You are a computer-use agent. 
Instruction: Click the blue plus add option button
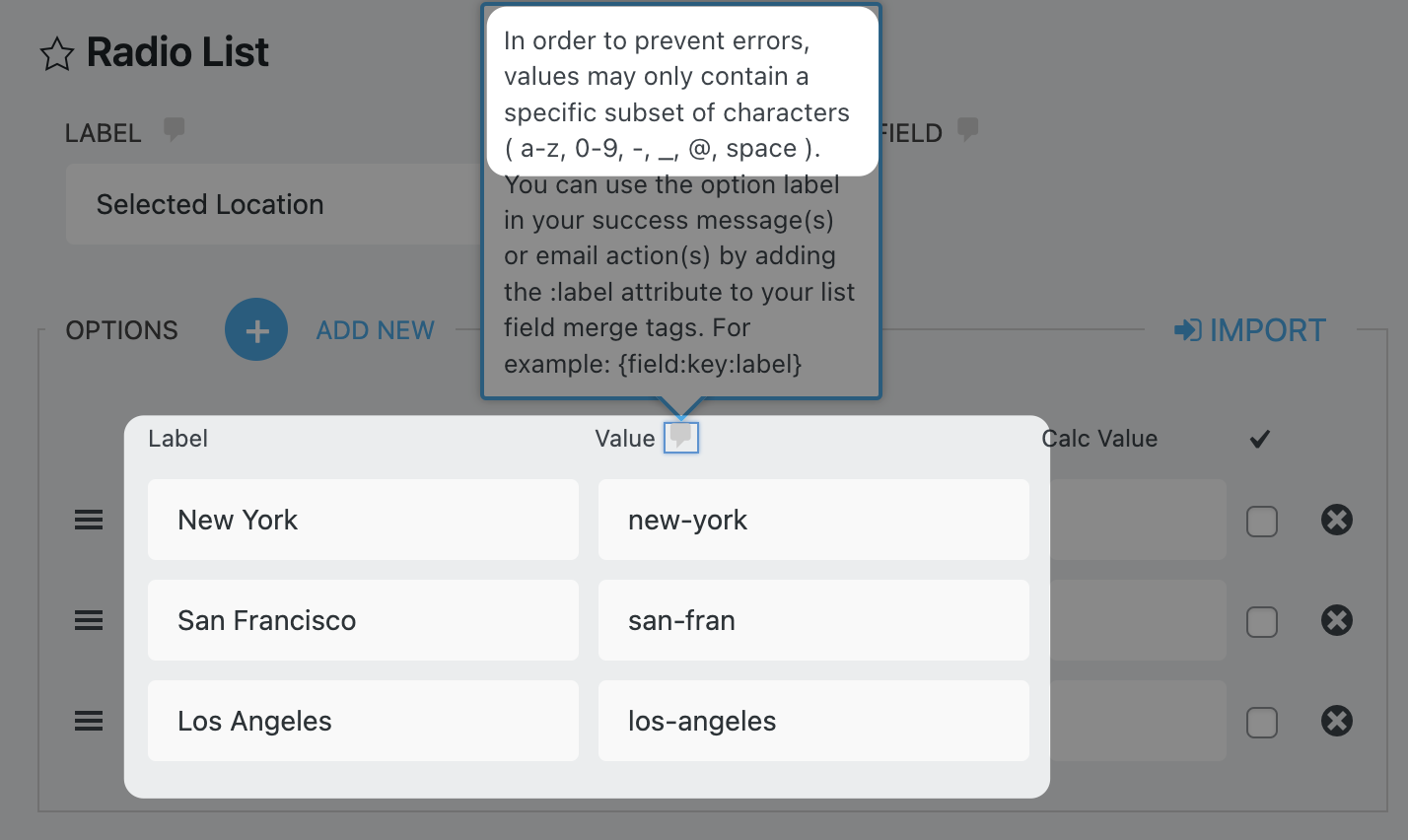tap(256, 329)
